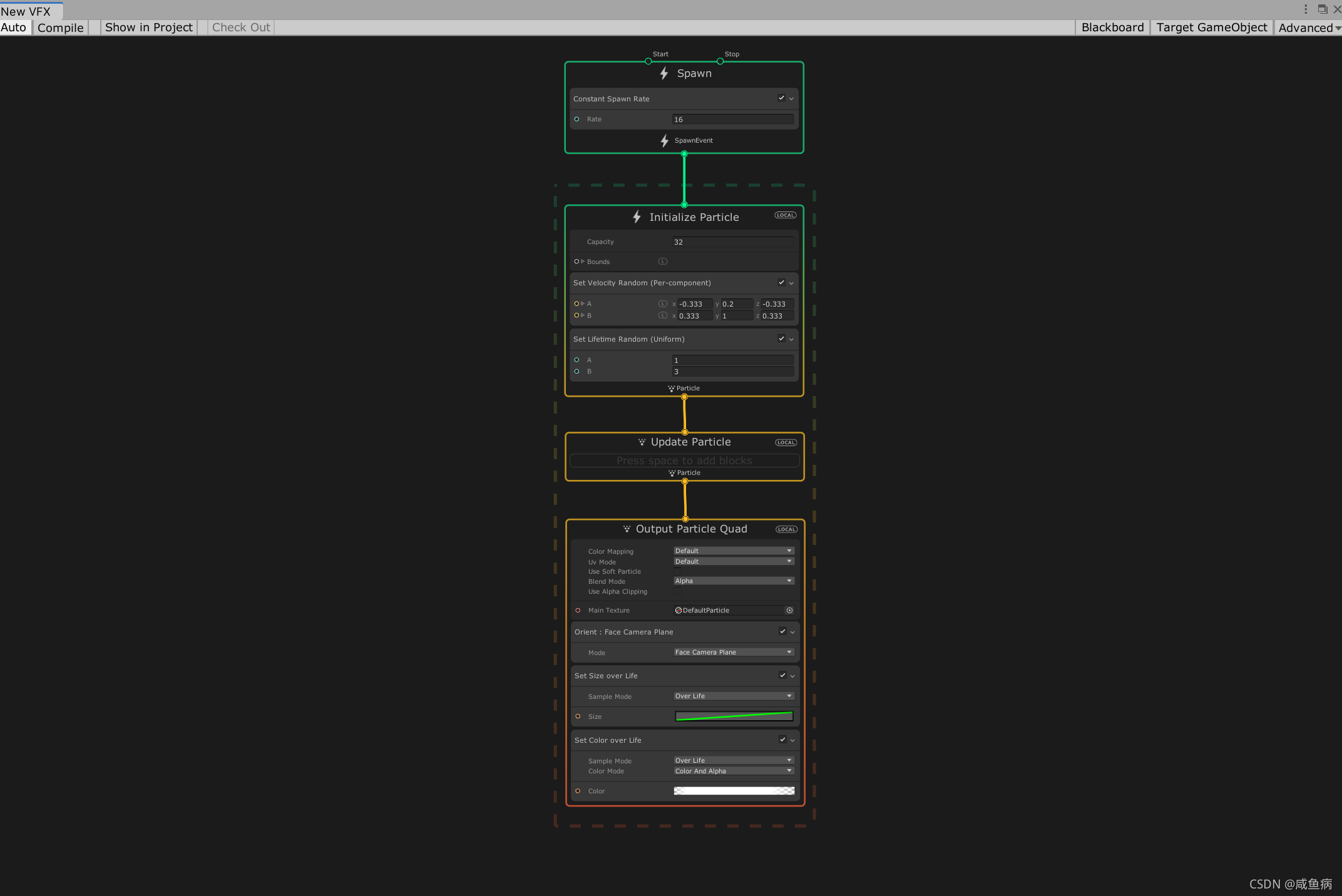Click the Bounds local-space L icon
1342x896 pixels.
[x=663, y=262]
